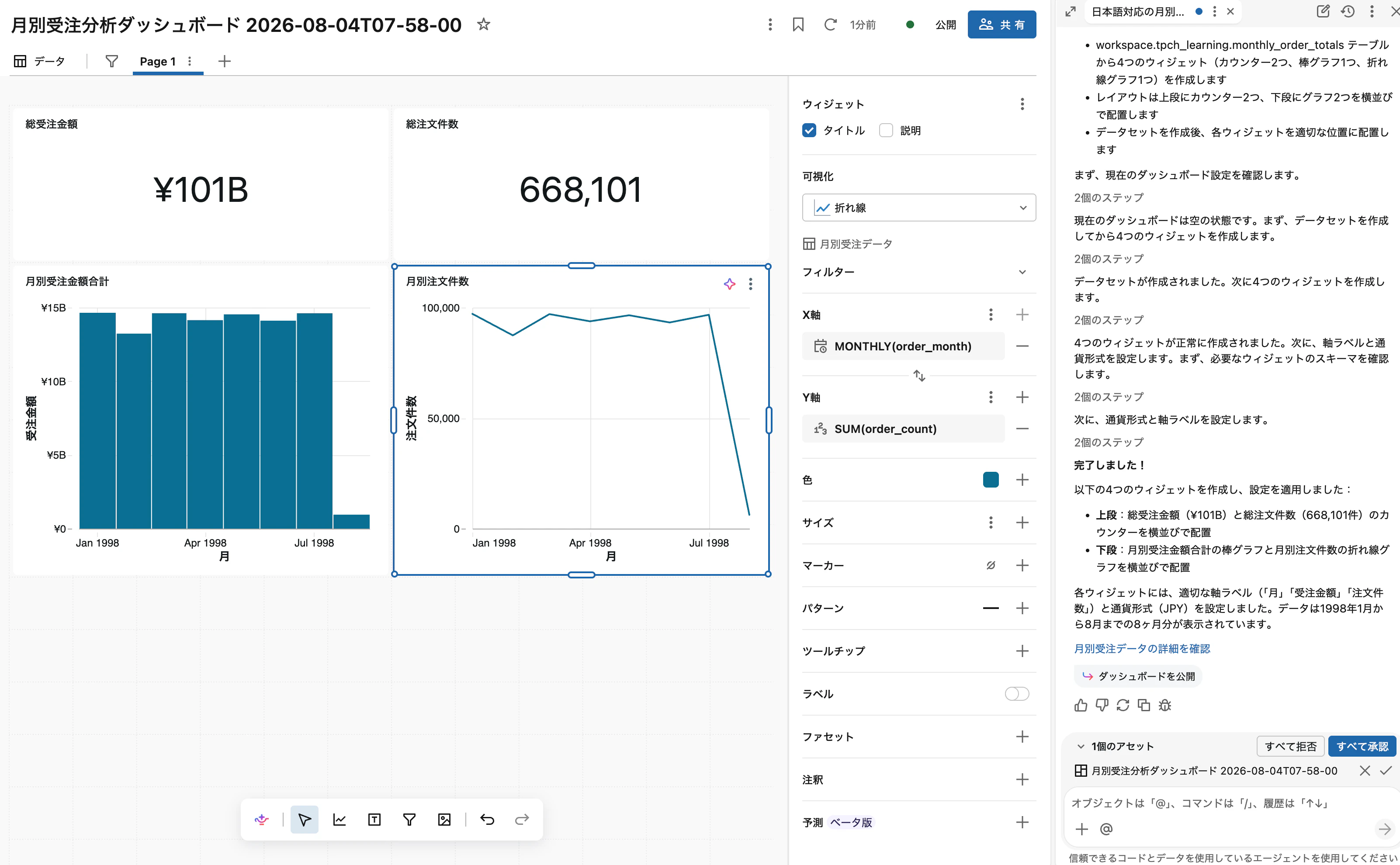Reject the dashboard asset with X
1400x865 pixels.
[1365, 771]
